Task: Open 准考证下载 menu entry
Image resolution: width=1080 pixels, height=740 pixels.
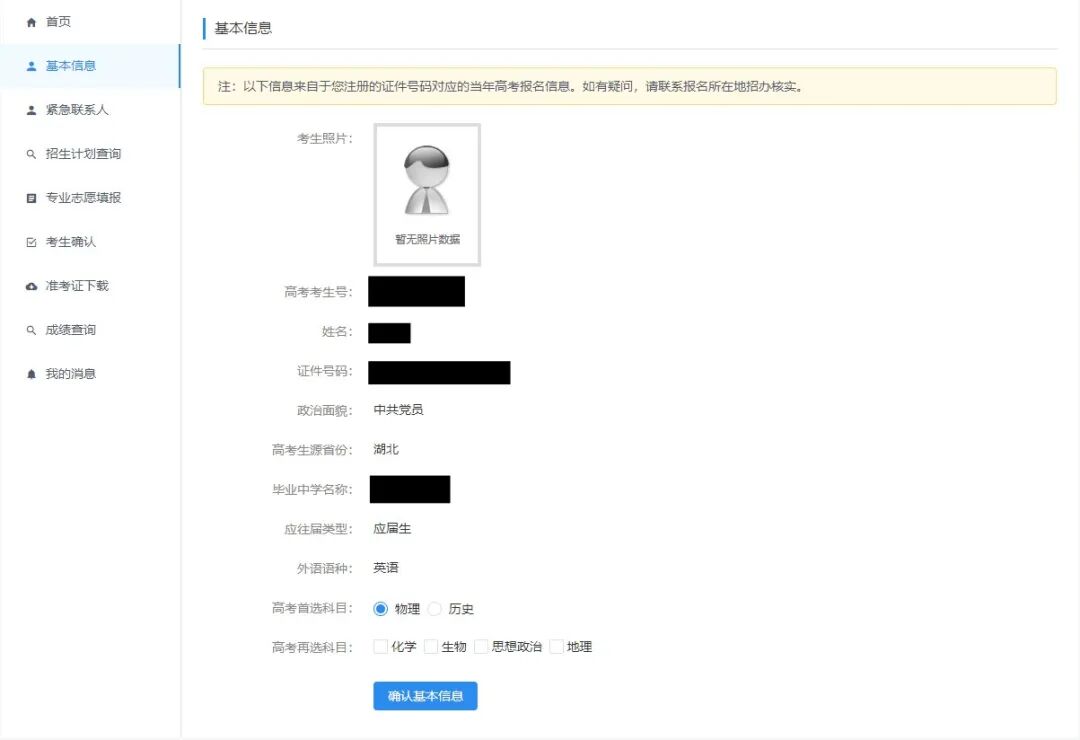Action: pyautogui.click(x=90, y=287)
